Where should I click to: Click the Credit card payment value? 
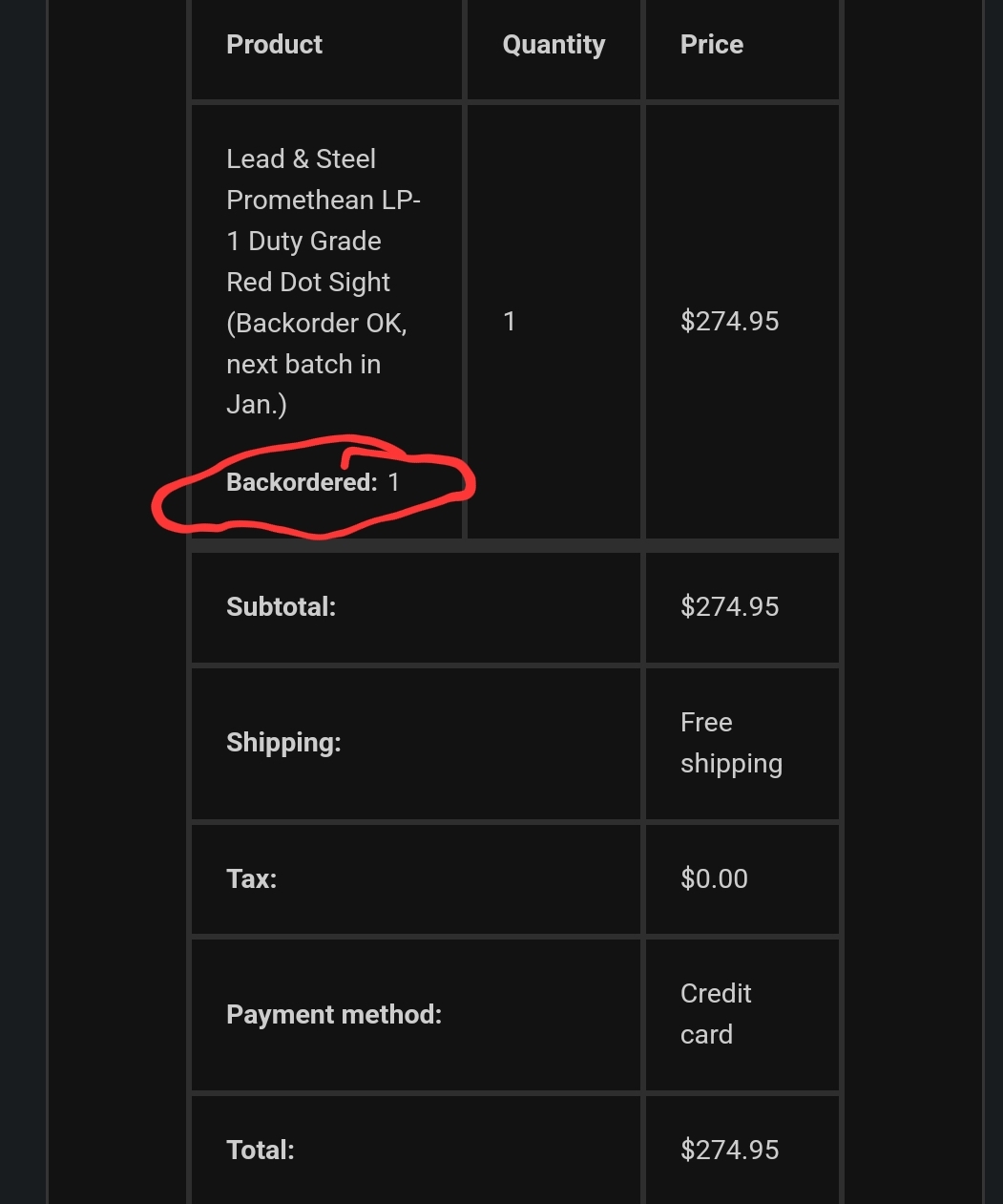coord(716,1014)
